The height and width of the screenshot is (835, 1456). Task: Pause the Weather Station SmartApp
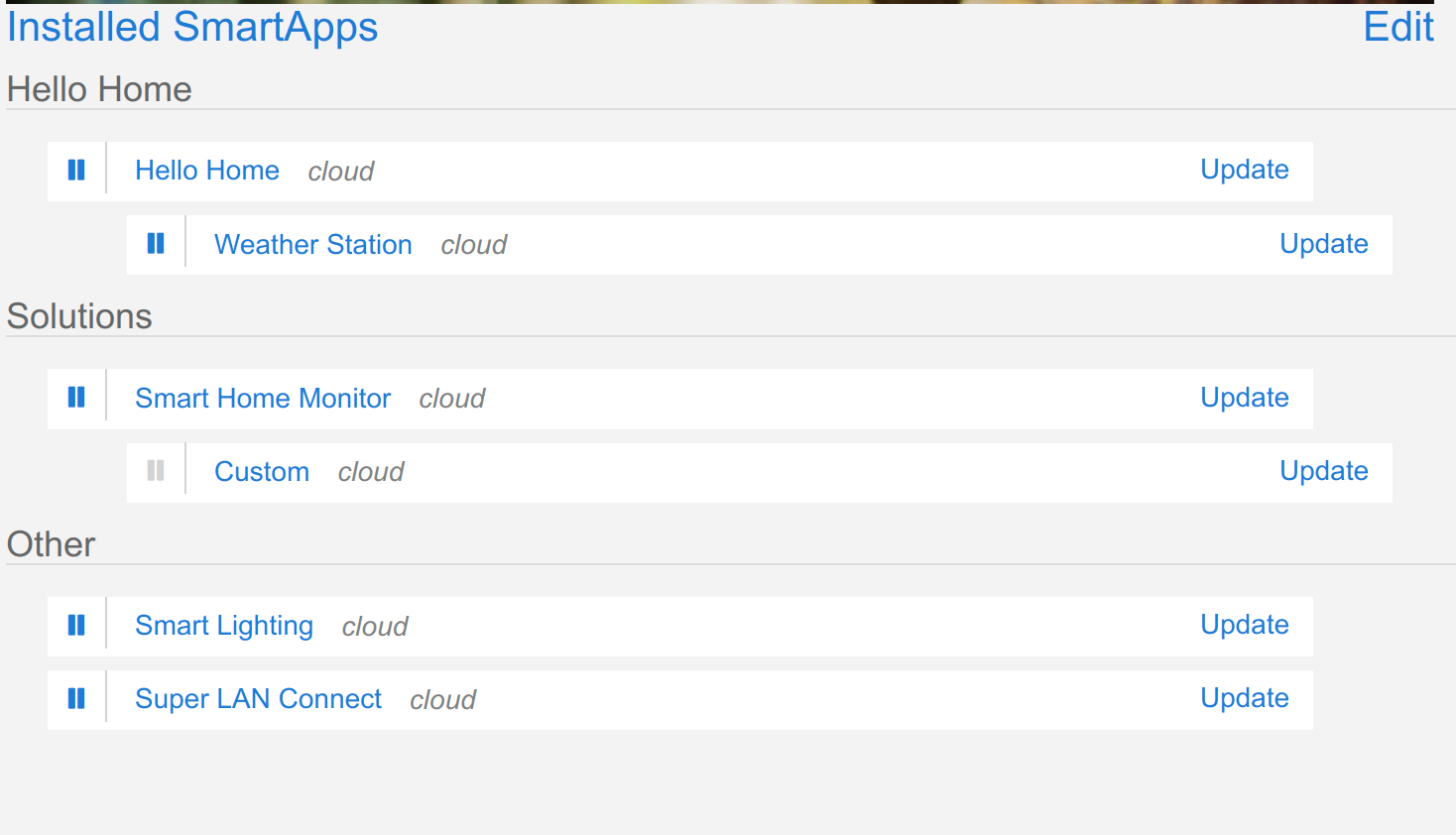[x=156, y=244]
